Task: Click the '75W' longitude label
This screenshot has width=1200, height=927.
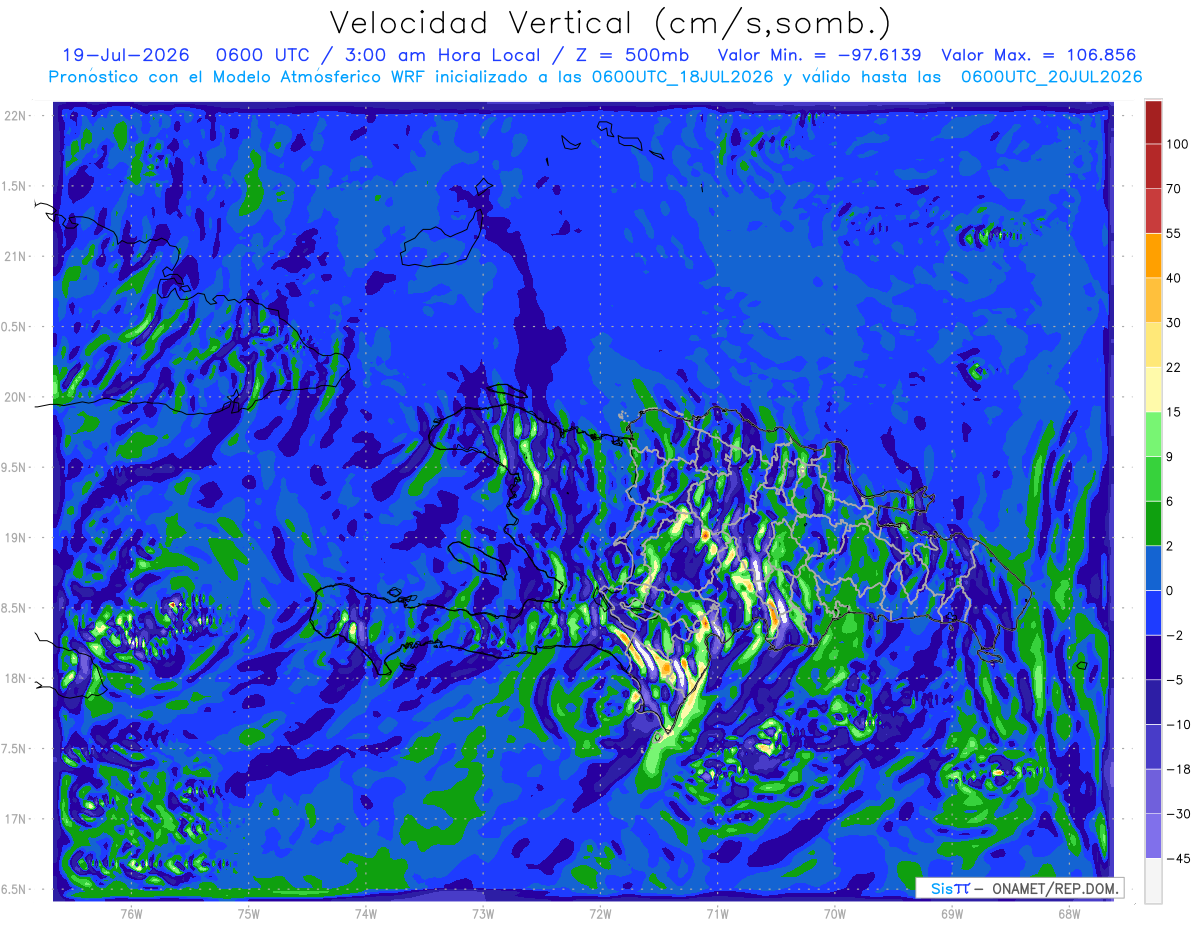Action: 249,914
